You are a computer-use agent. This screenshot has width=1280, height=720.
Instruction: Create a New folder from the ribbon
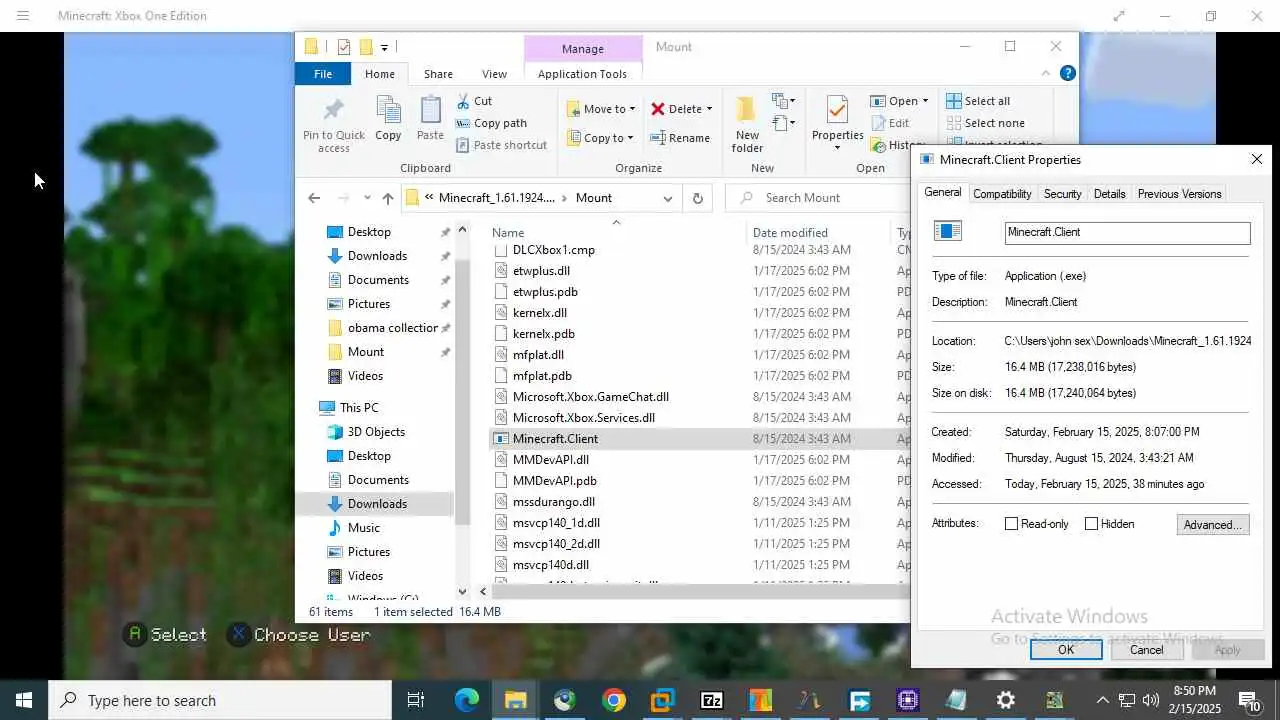[x=747, y=124]
